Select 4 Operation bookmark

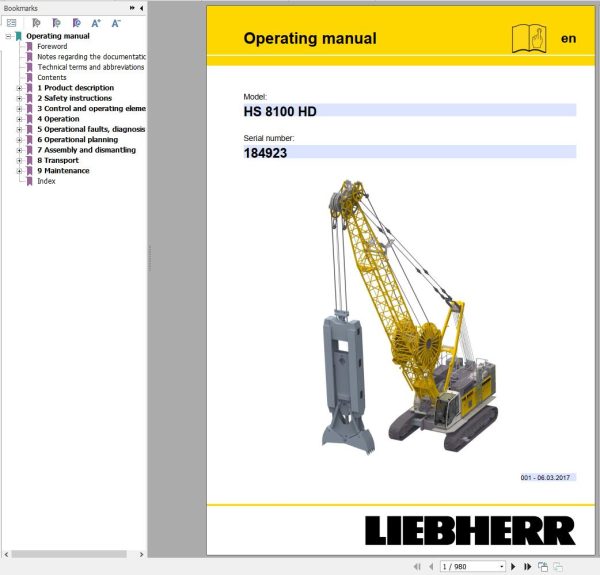58,119
